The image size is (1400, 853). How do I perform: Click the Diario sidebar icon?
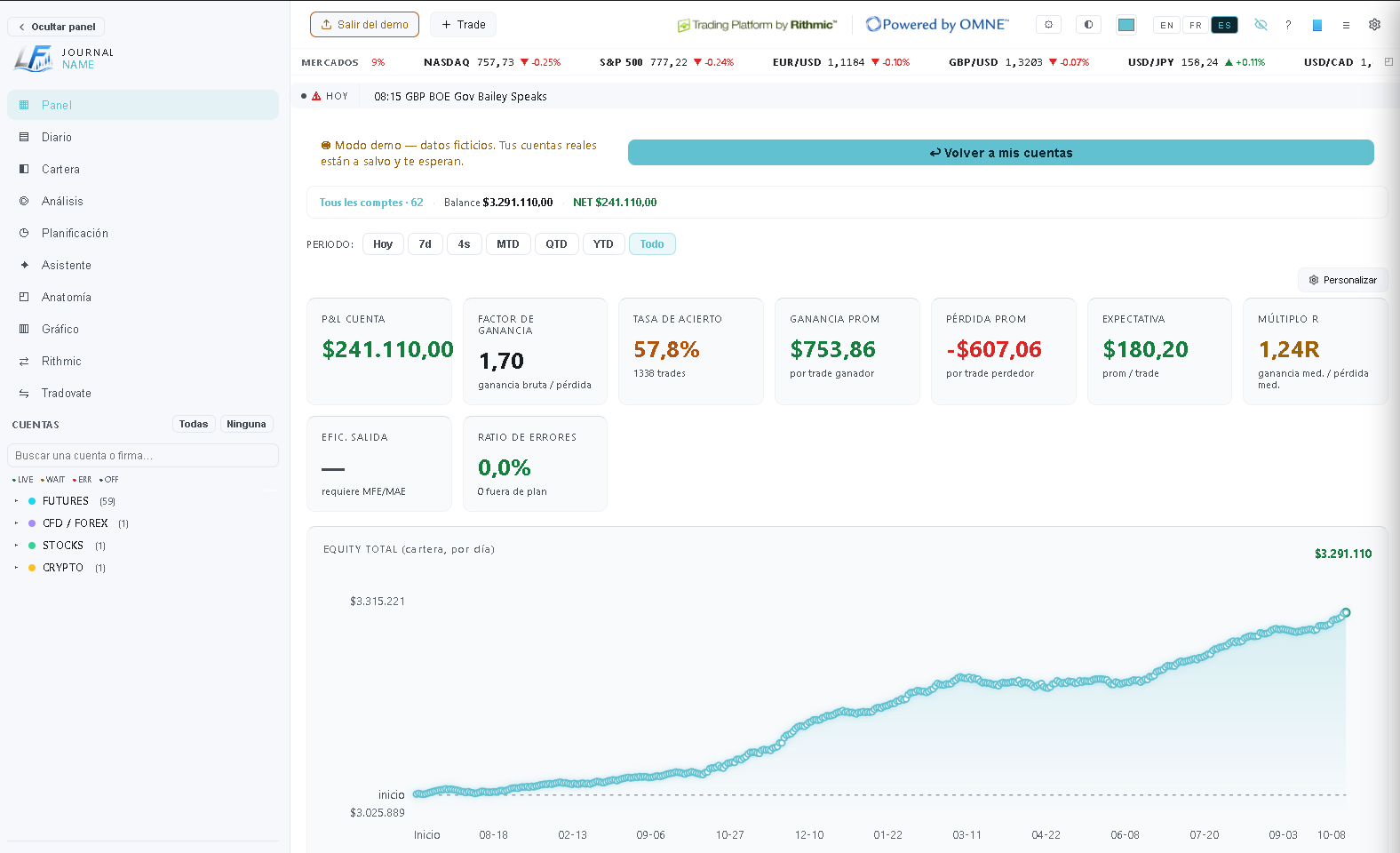click(x=24, y=137)
